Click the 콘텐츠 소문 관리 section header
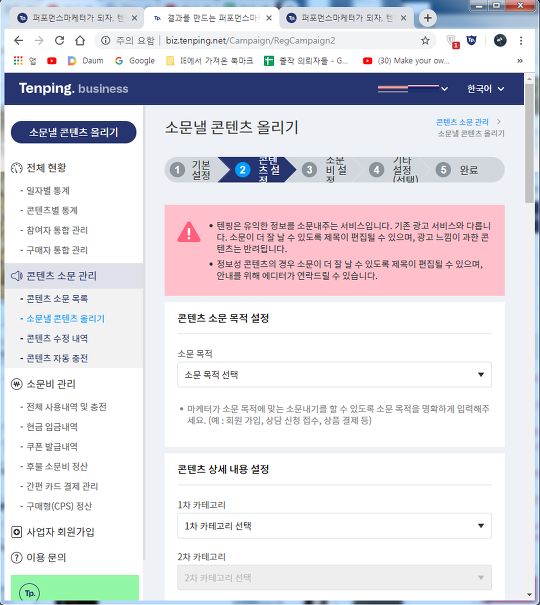540x605 pixels. click(74, 276)
